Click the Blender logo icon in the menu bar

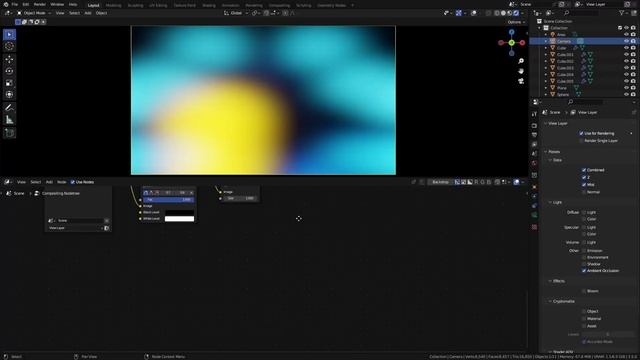coord(6,4)
